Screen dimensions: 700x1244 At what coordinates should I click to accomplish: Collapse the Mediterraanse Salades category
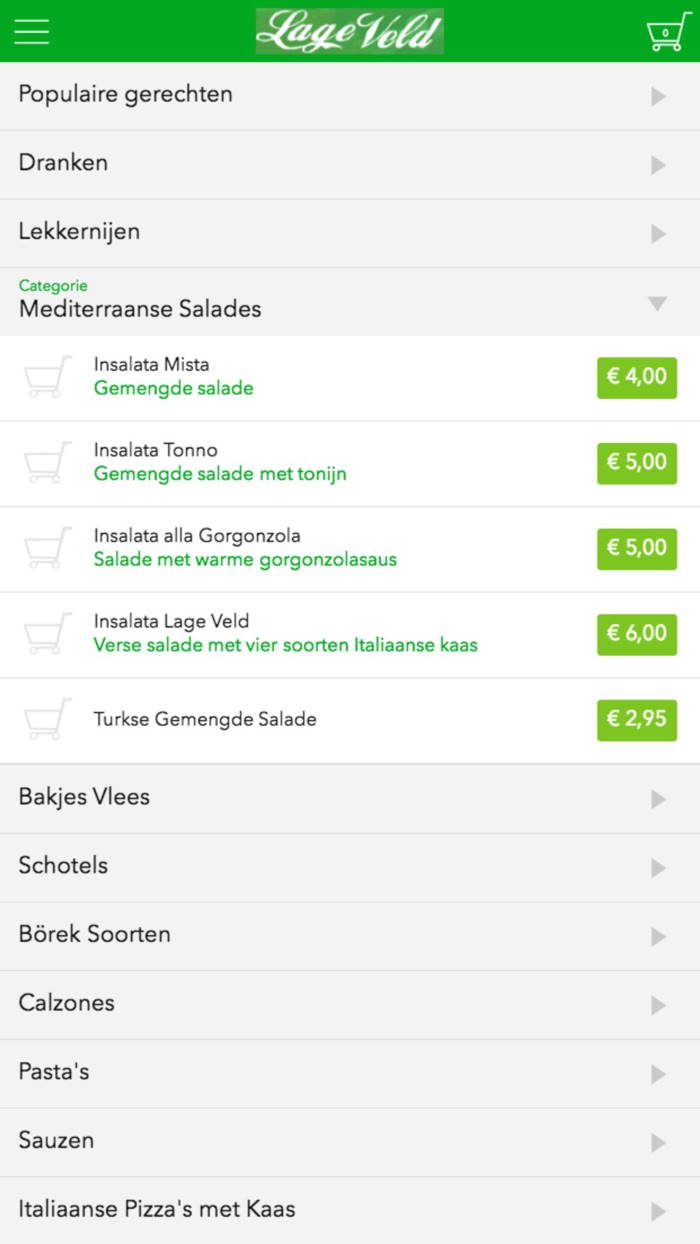(657, 303)
